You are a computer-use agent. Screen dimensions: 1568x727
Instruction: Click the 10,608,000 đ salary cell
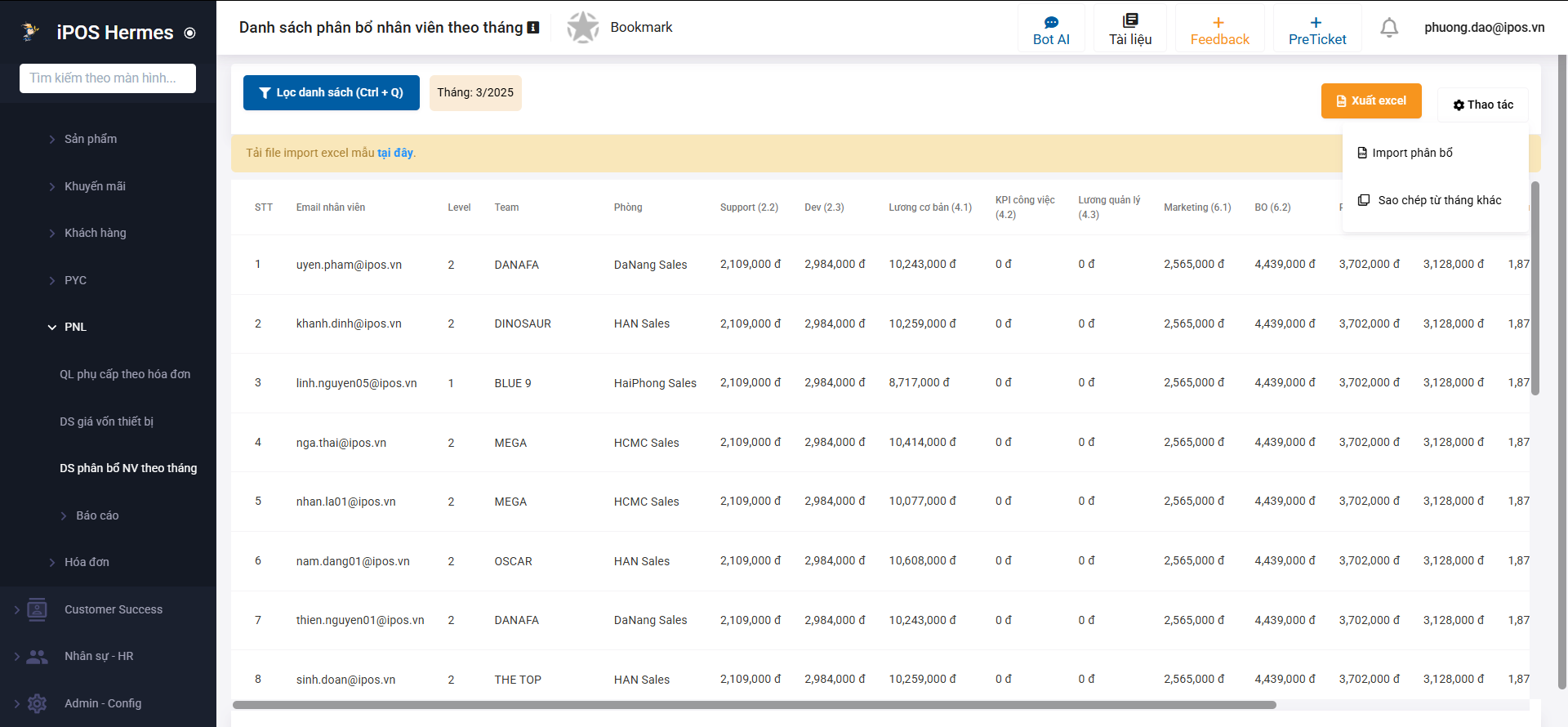click(x=922, y=560)
